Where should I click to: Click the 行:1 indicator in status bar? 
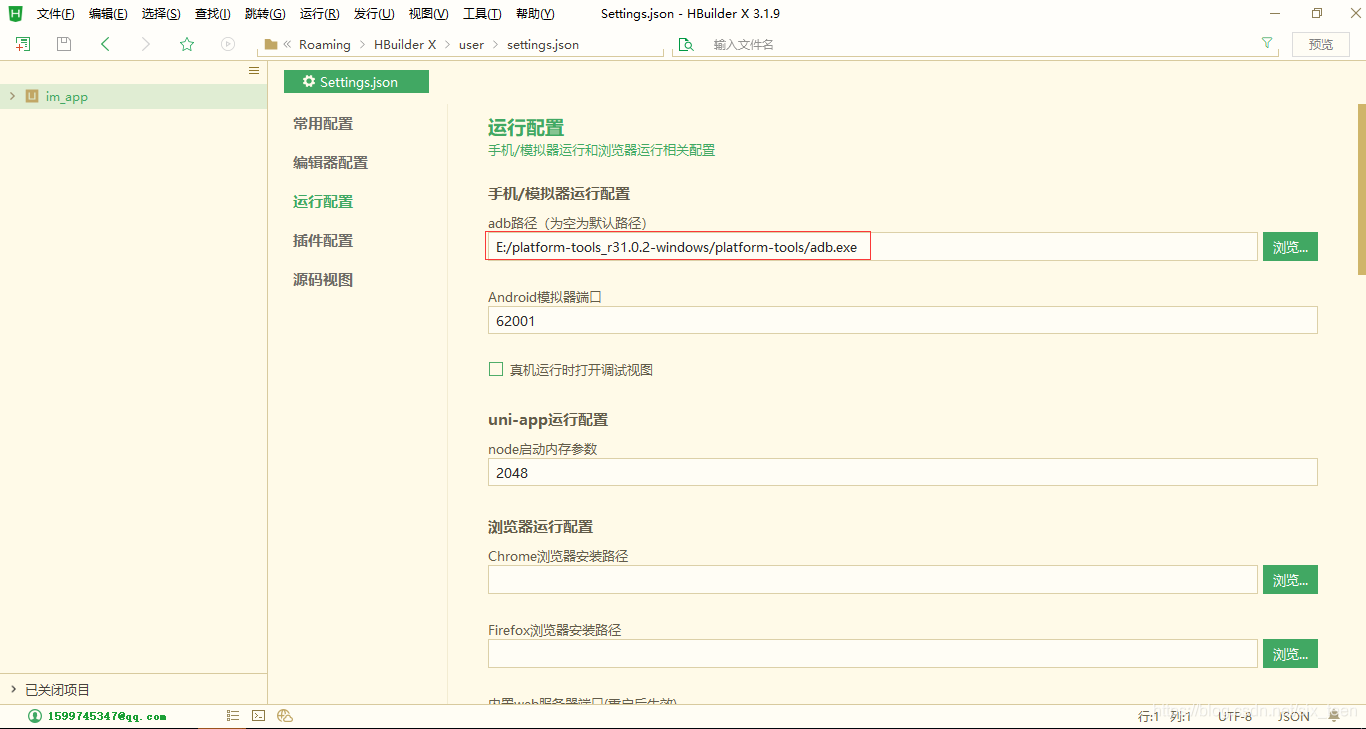coord(1149,716)
